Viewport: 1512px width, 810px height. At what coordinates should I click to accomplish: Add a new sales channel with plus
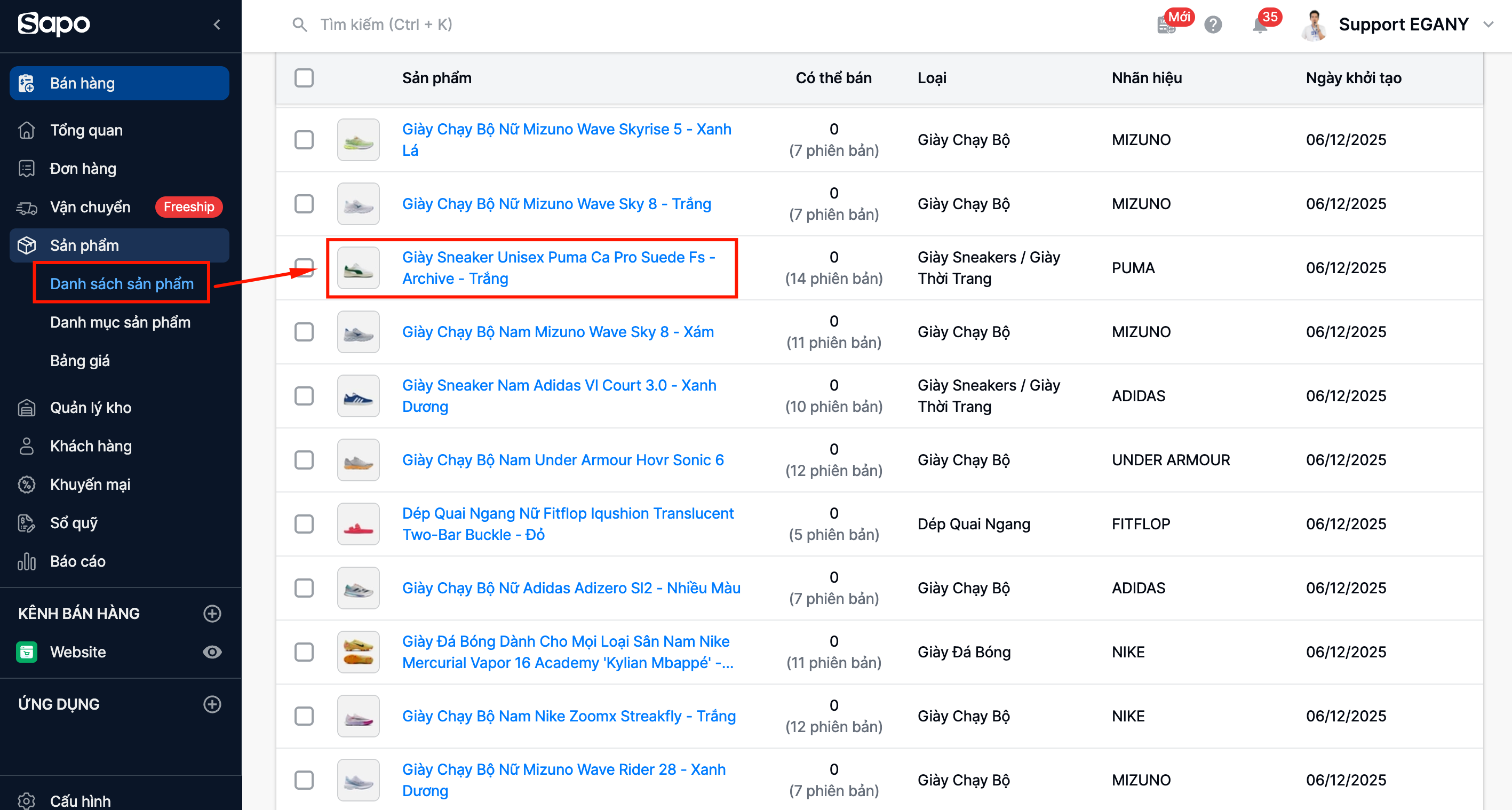(212, 614)
